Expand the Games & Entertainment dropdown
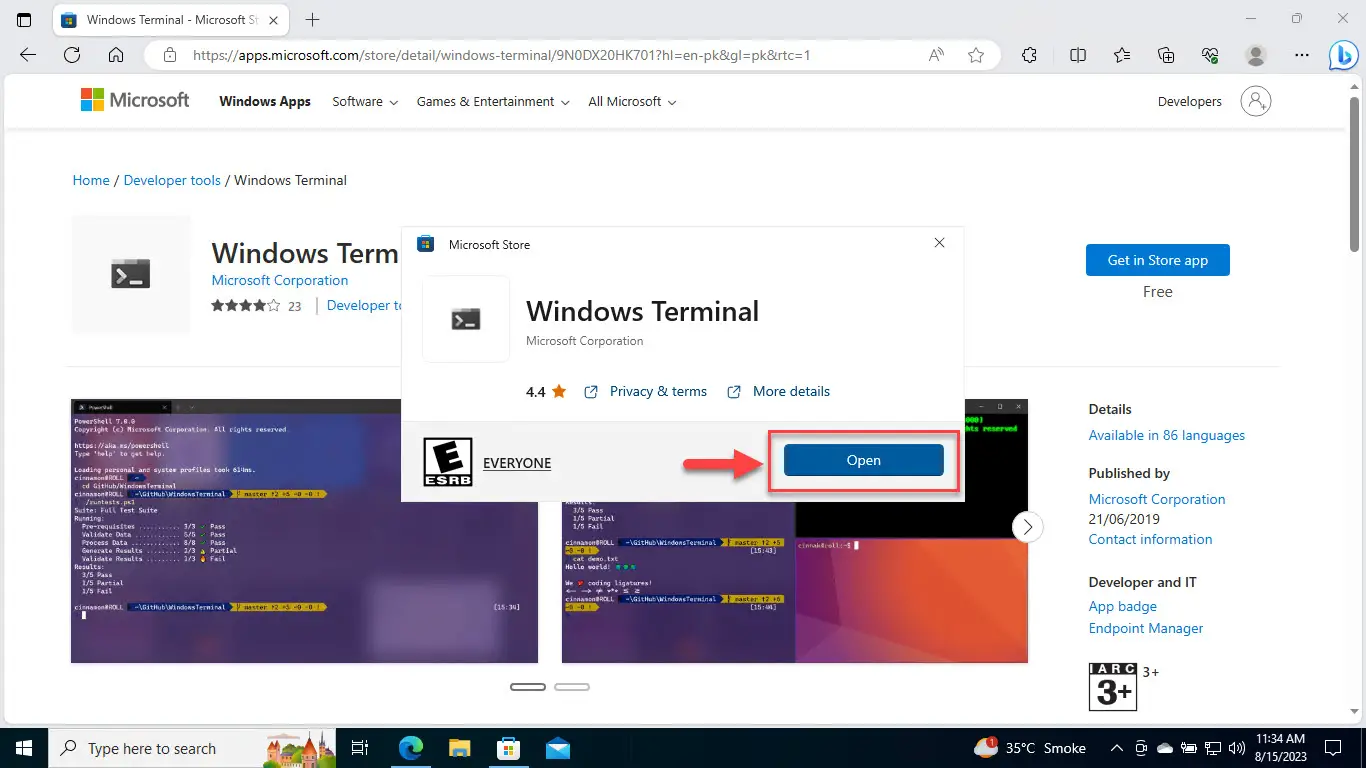1366x768 pixels. (493, 101)
